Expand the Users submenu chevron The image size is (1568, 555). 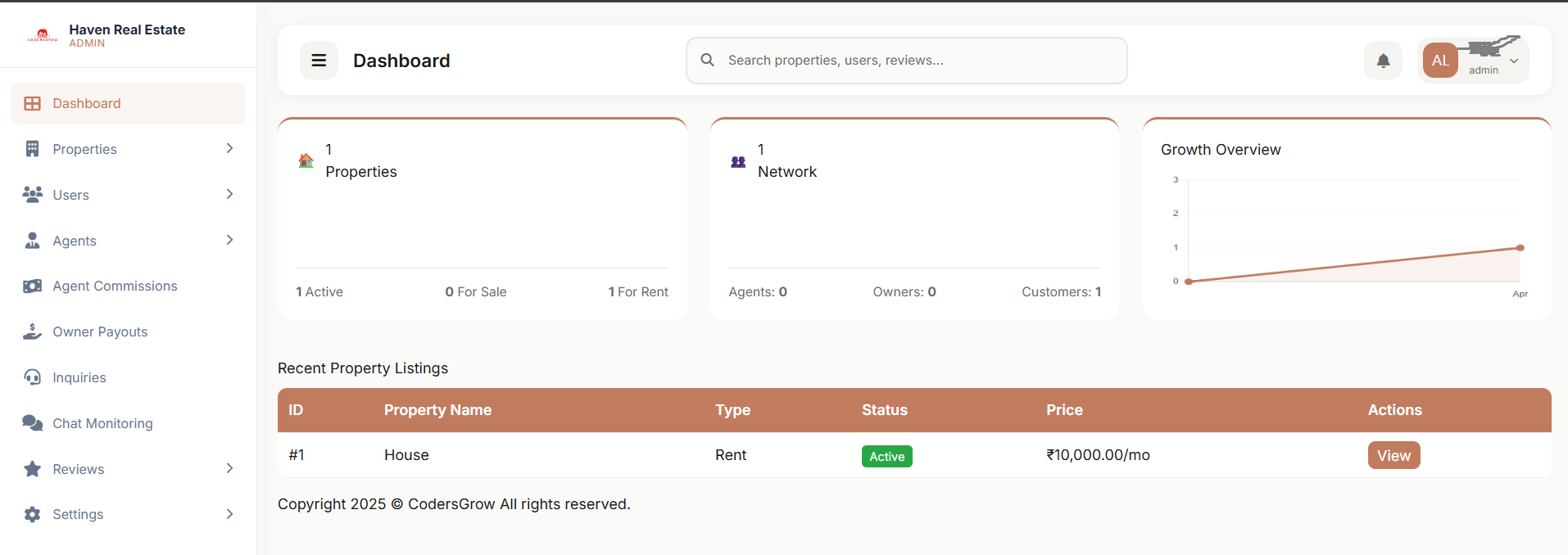pyautogui.click(x=229, y=194)
